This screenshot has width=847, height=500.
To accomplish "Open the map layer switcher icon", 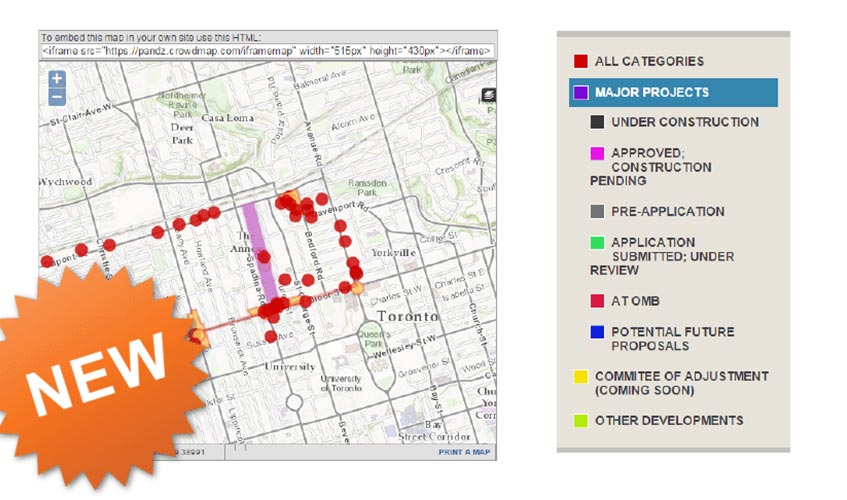I will tap(488, 95).
